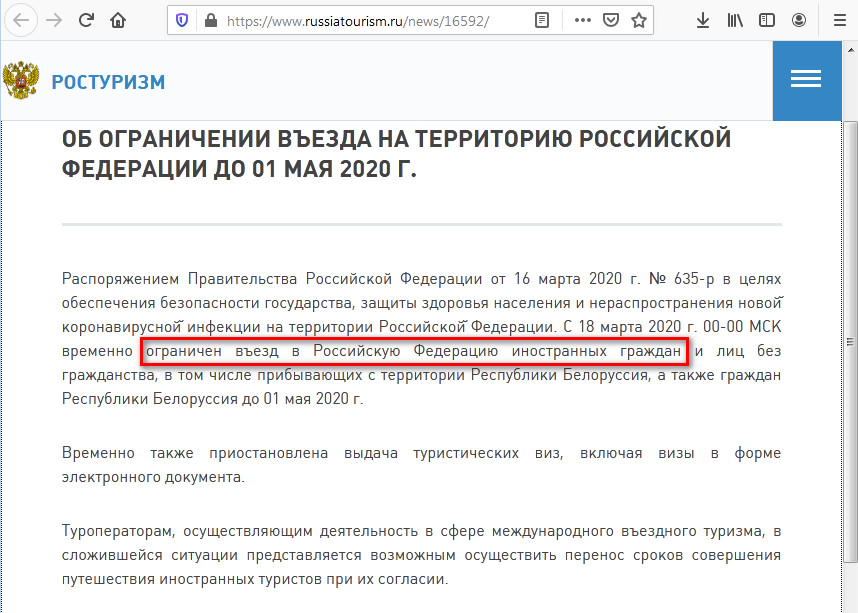The height and width of the screenshot is (613, 858).
Task: Open page actions three-dots menu
Action: [x=582, y=20]
